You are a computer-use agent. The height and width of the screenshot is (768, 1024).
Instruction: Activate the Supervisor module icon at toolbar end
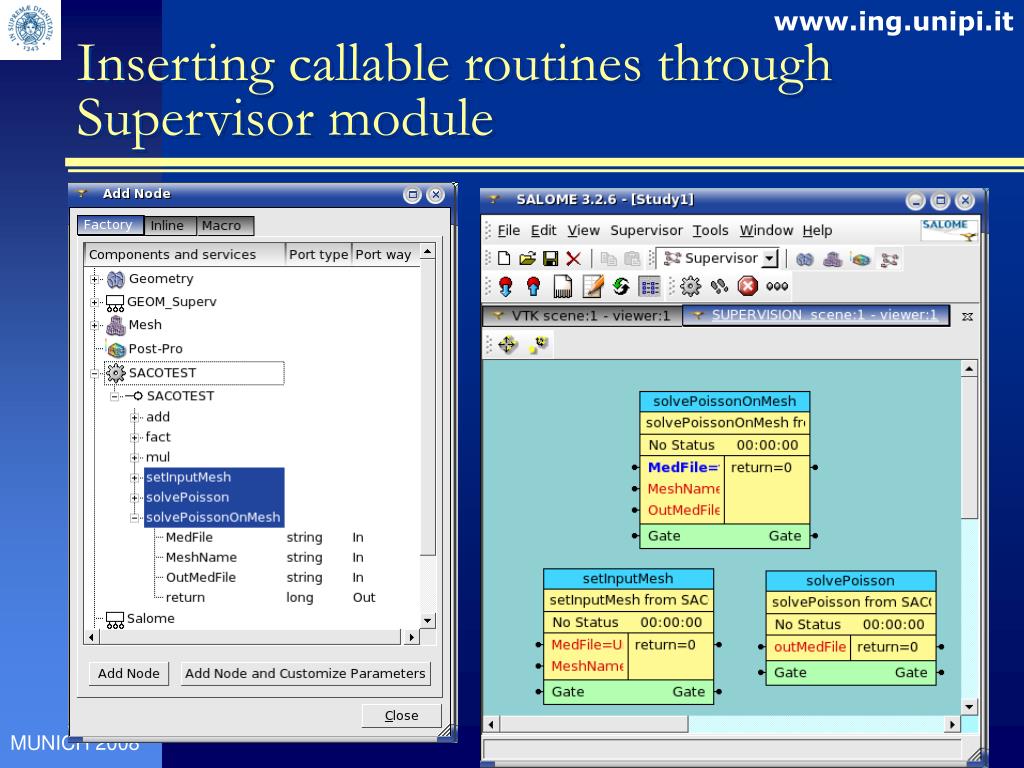[x=889, y=260]
